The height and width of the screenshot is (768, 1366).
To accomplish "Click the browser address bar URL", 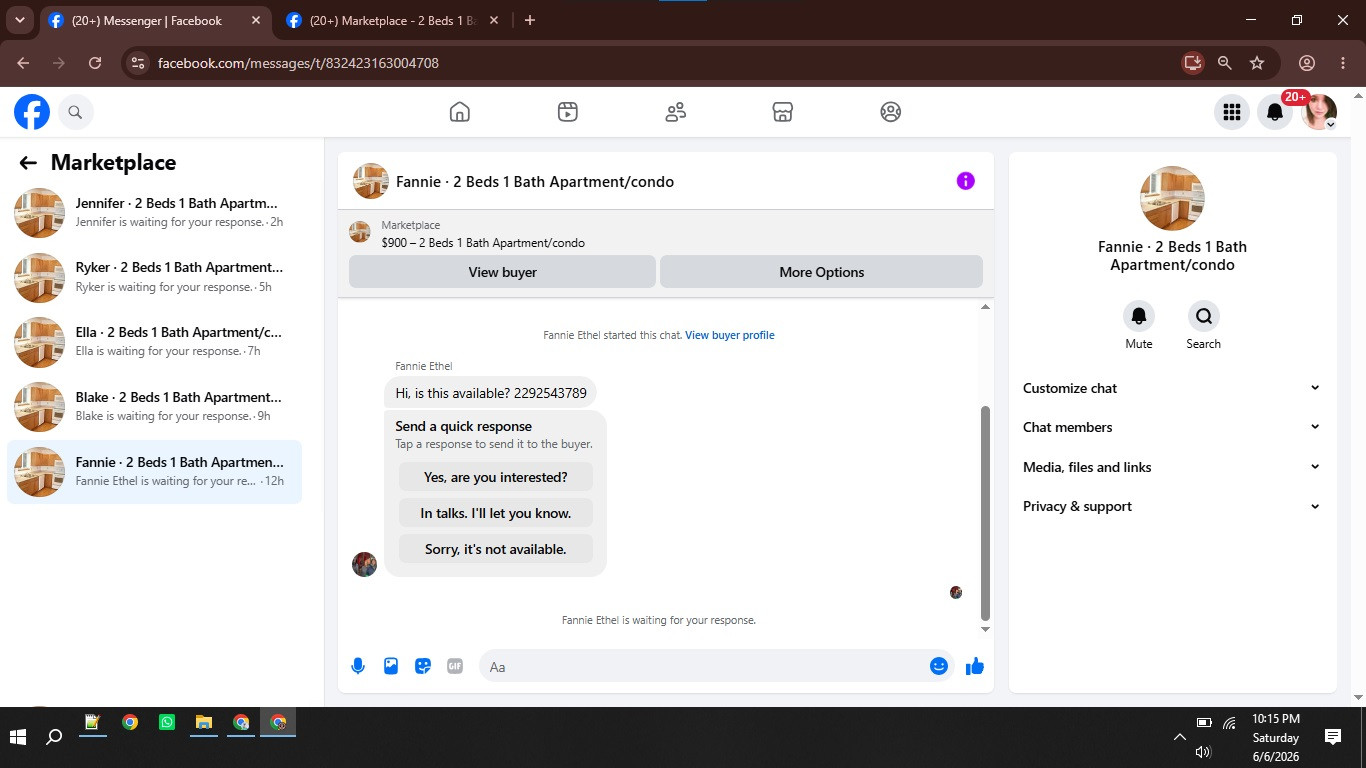I will click(x=298, y=63).
